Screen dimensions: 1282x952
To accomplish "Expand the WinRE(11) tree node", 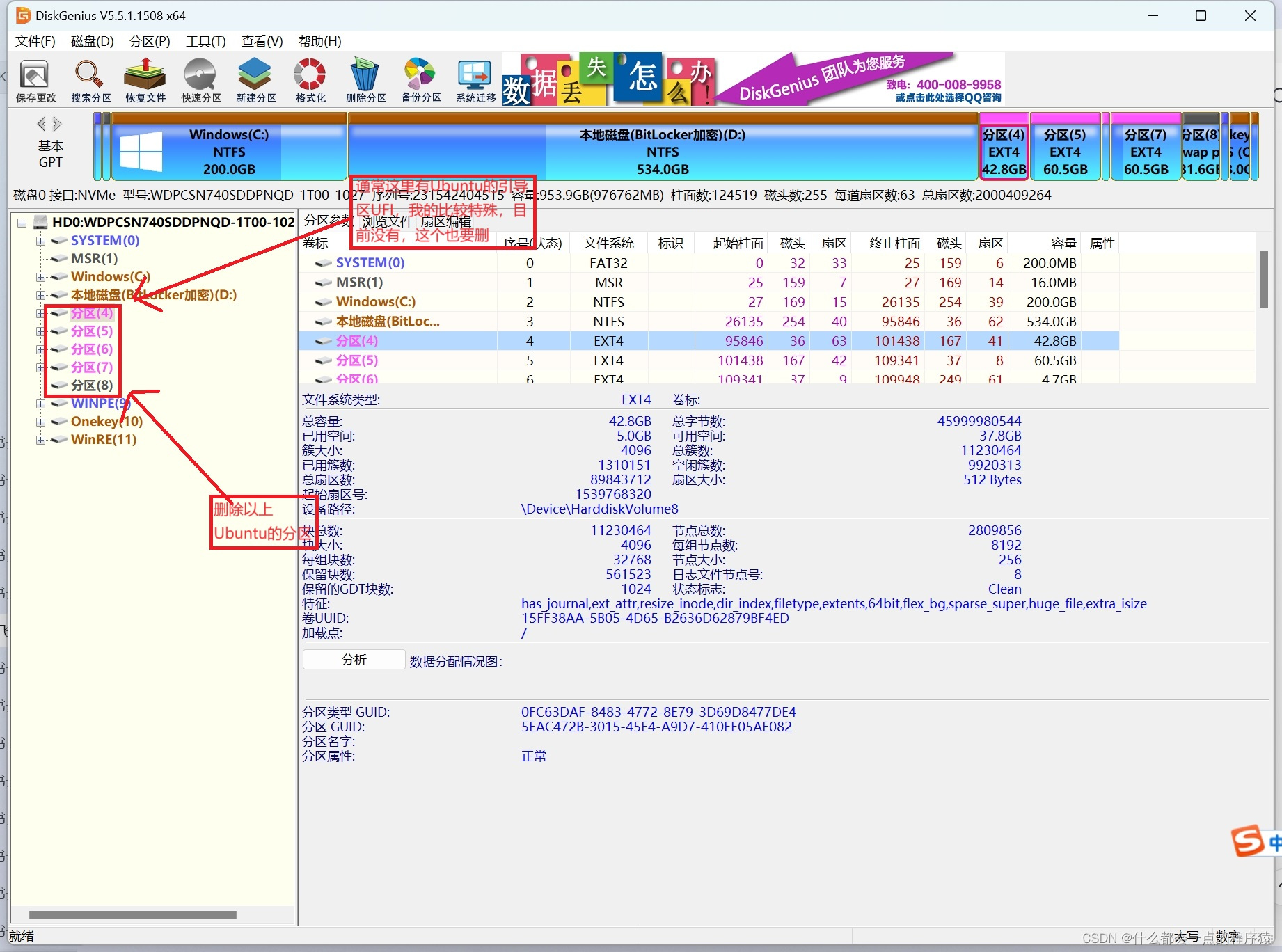I will (40, 440).
